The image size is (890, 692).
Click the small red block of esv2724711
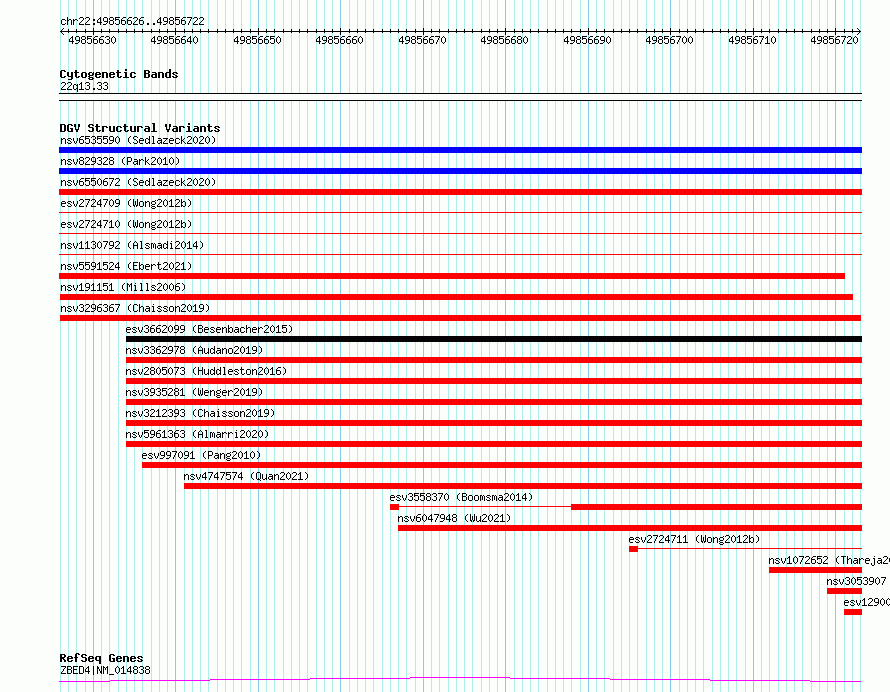coord(633,549)
